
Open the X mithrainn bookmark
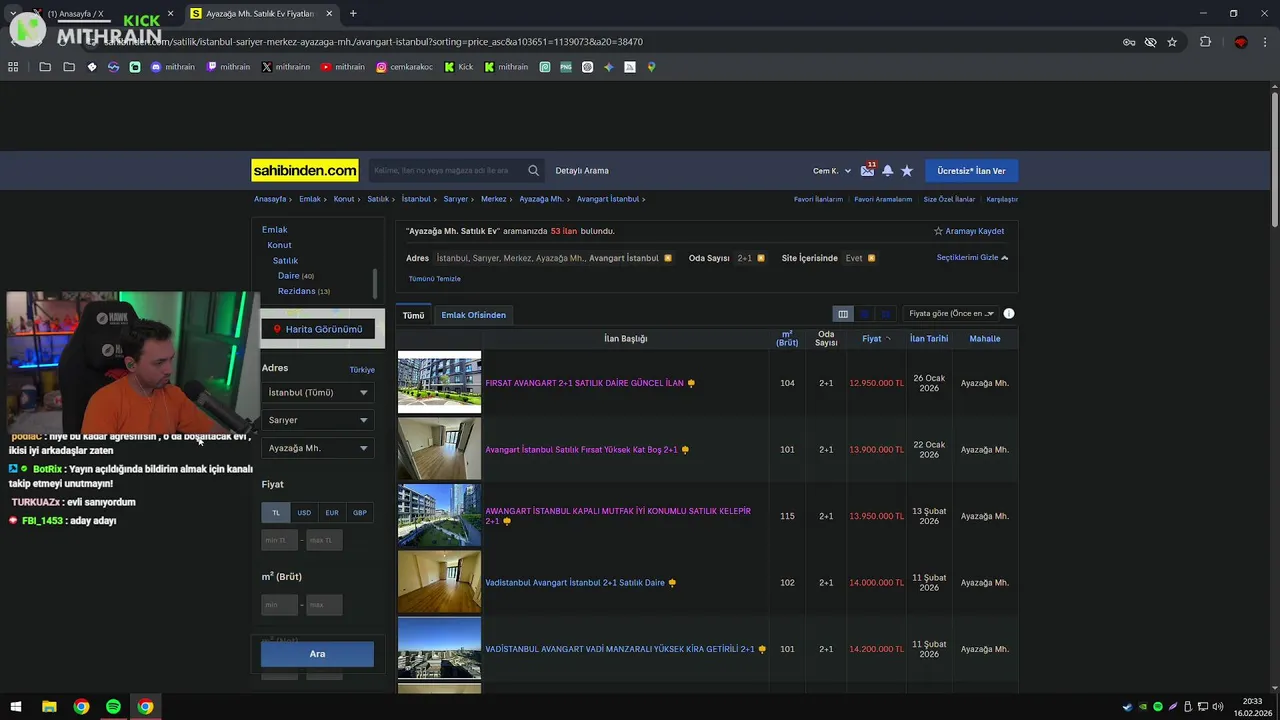click(x=286, y=67)
